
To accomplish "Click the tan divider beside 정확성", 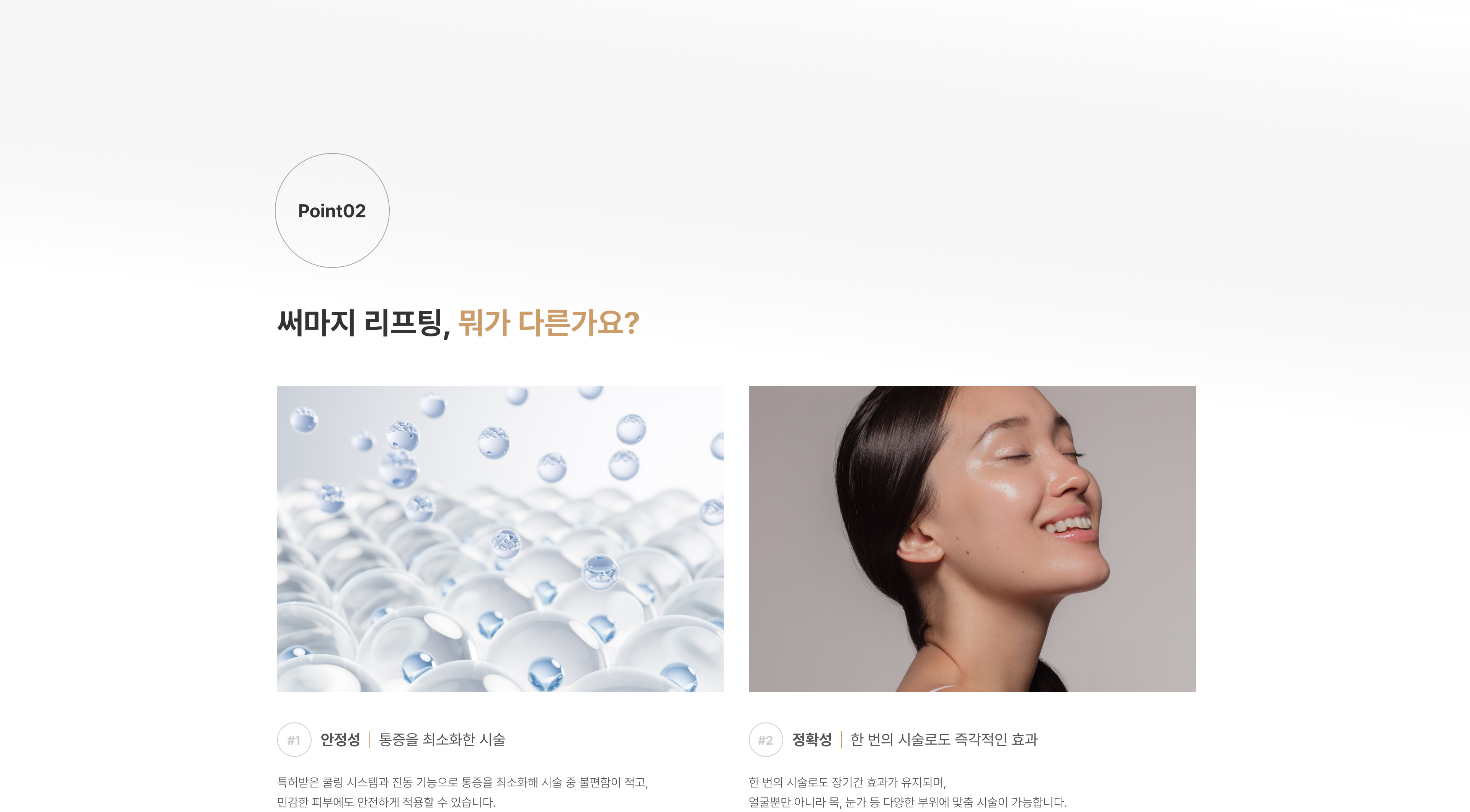I will coord(841,740).
